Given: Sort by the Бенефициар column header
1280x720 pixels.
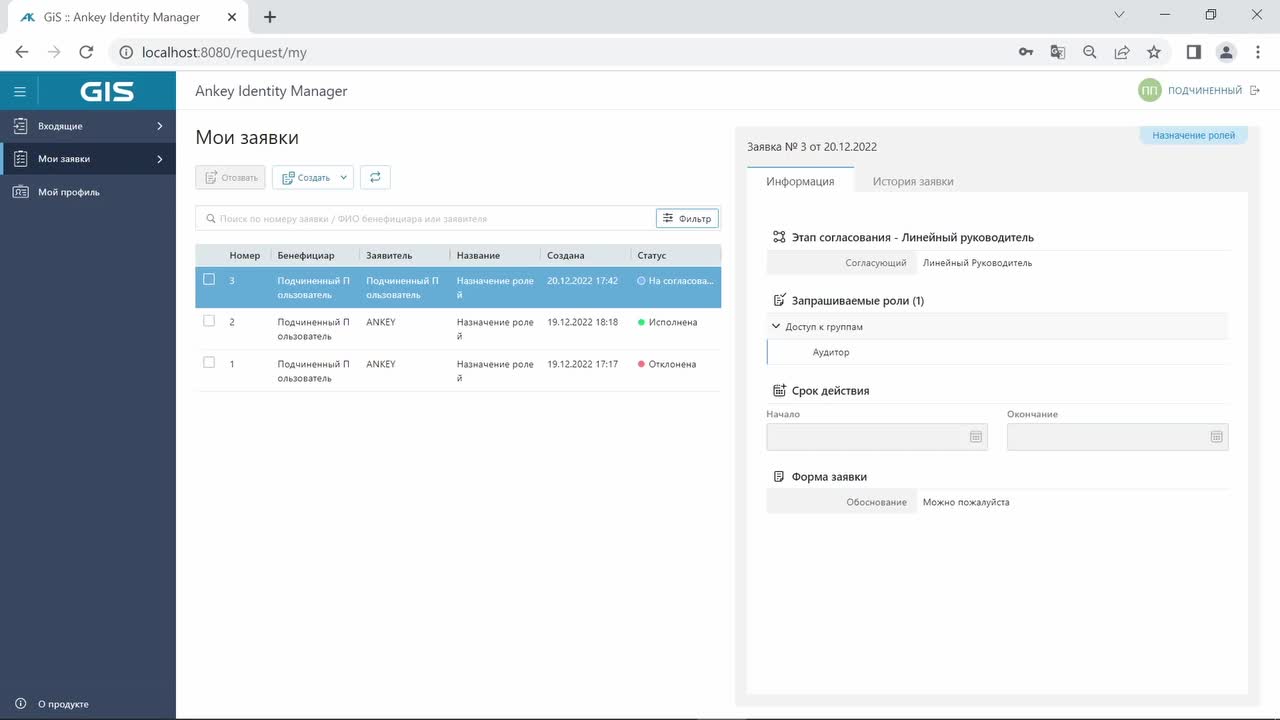Looking at the screenshot, I should coord(306,255).
